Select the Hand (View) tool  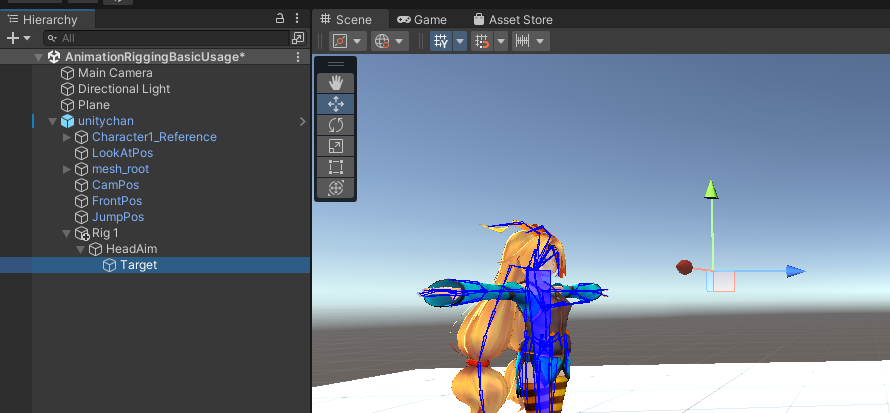tap(335, 83)
